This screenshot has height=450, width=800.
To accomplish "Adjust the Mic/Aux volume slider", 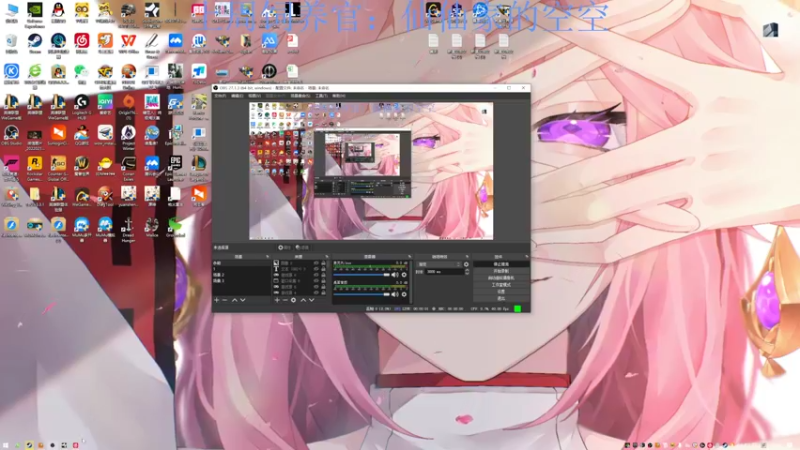I will click(361, 275).
